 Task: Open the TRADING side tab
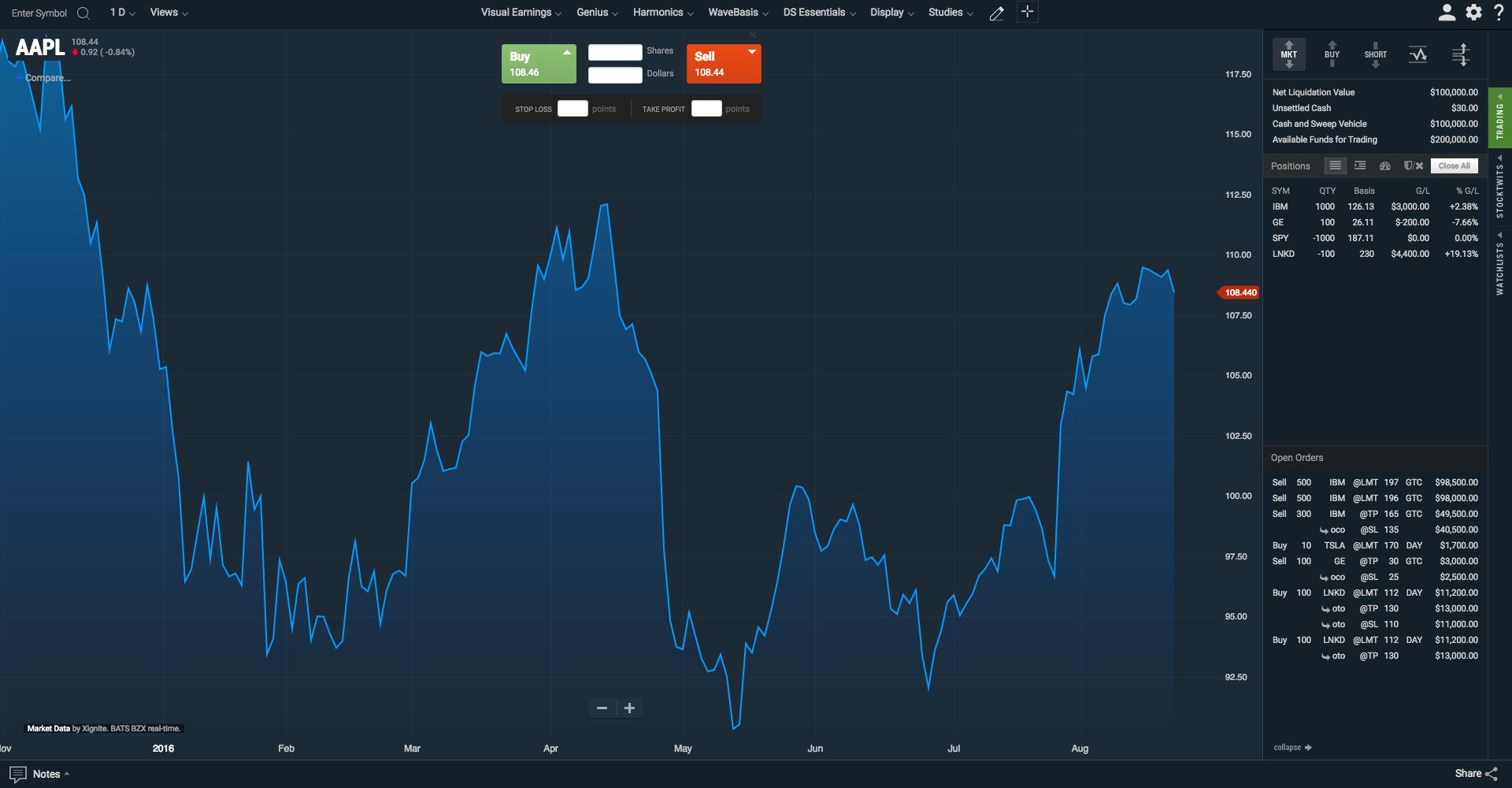pos(1499,118)
